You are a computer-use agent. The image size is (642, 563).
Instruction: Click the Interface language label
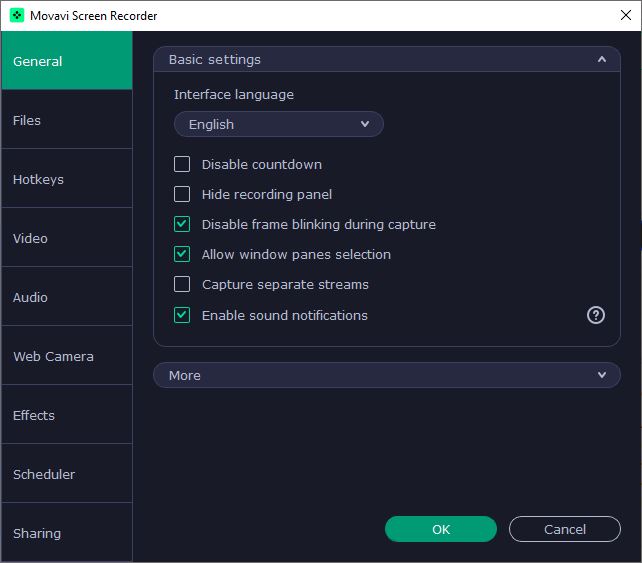pyautogui.click(x=234, y=95)
